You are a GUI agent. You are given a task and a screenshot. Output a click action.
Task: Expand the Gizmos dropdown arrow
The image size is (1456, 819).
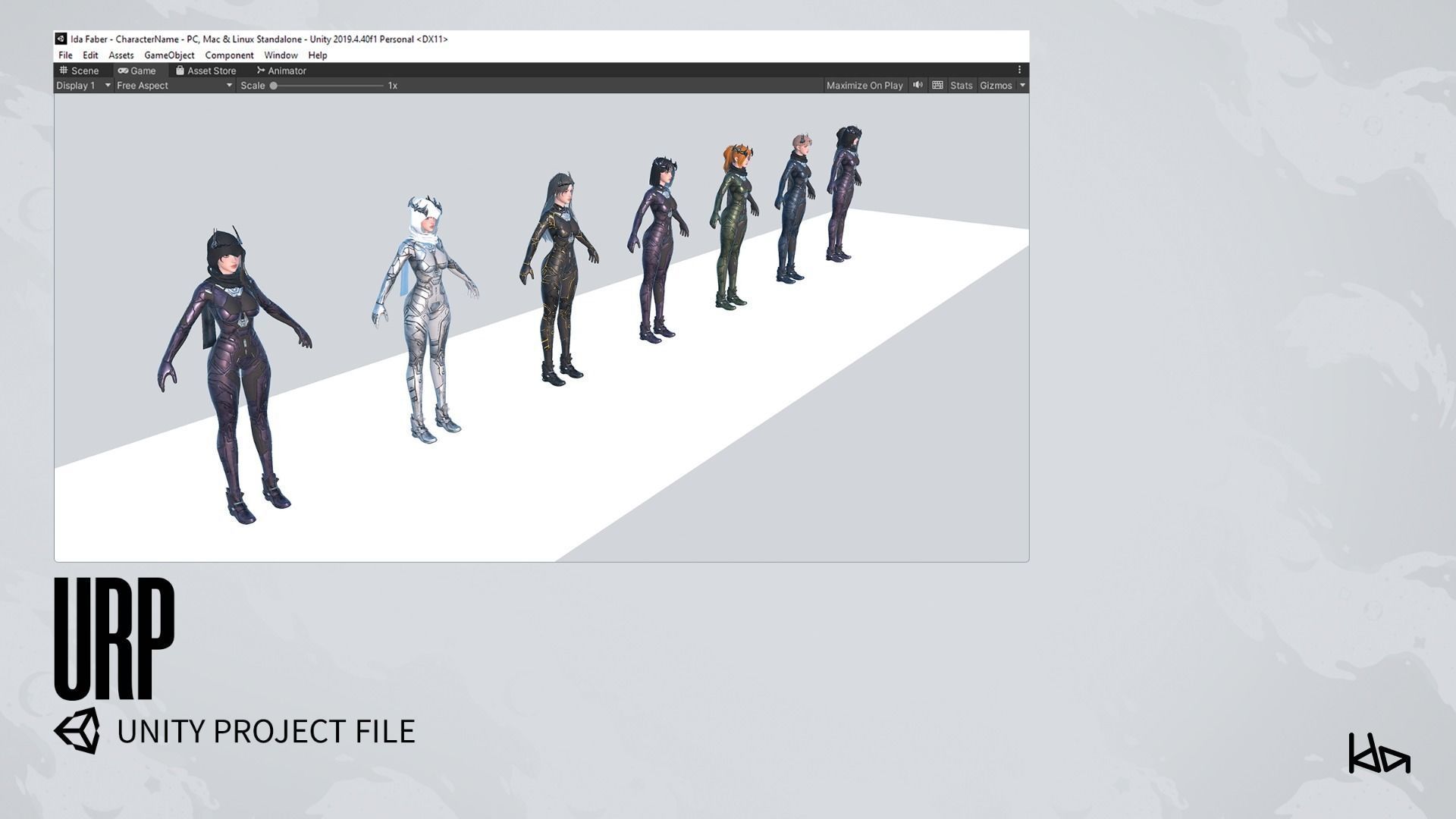[x=1022, y=86]
